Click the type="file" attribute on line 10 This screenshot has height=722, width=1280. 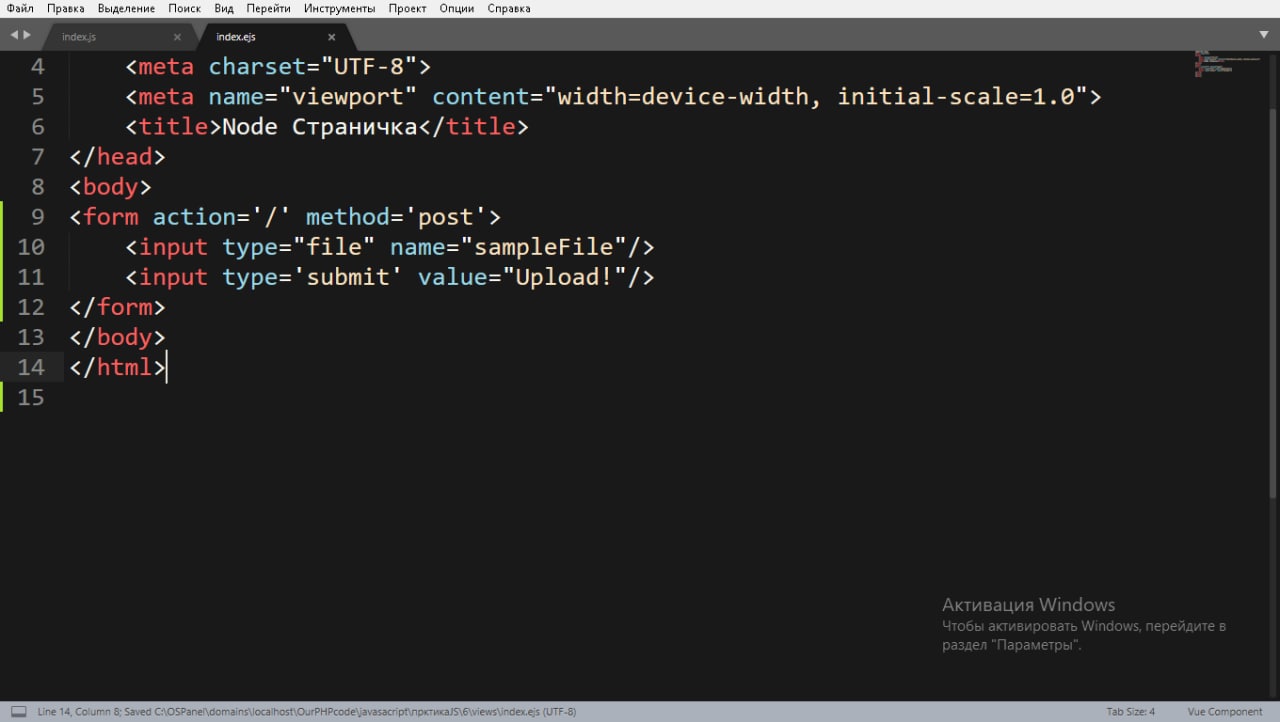(x=298, y=247)
